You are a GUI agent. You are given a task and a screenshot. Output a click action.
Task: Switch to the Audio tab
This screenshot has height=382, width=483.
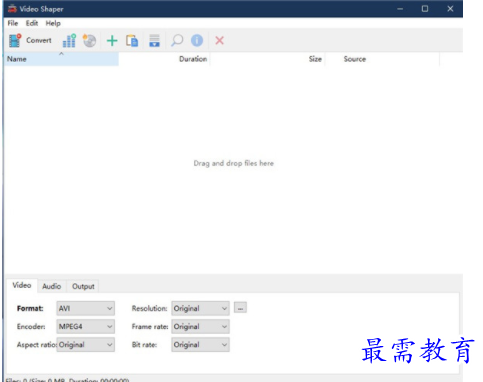(x=52, y=286)
